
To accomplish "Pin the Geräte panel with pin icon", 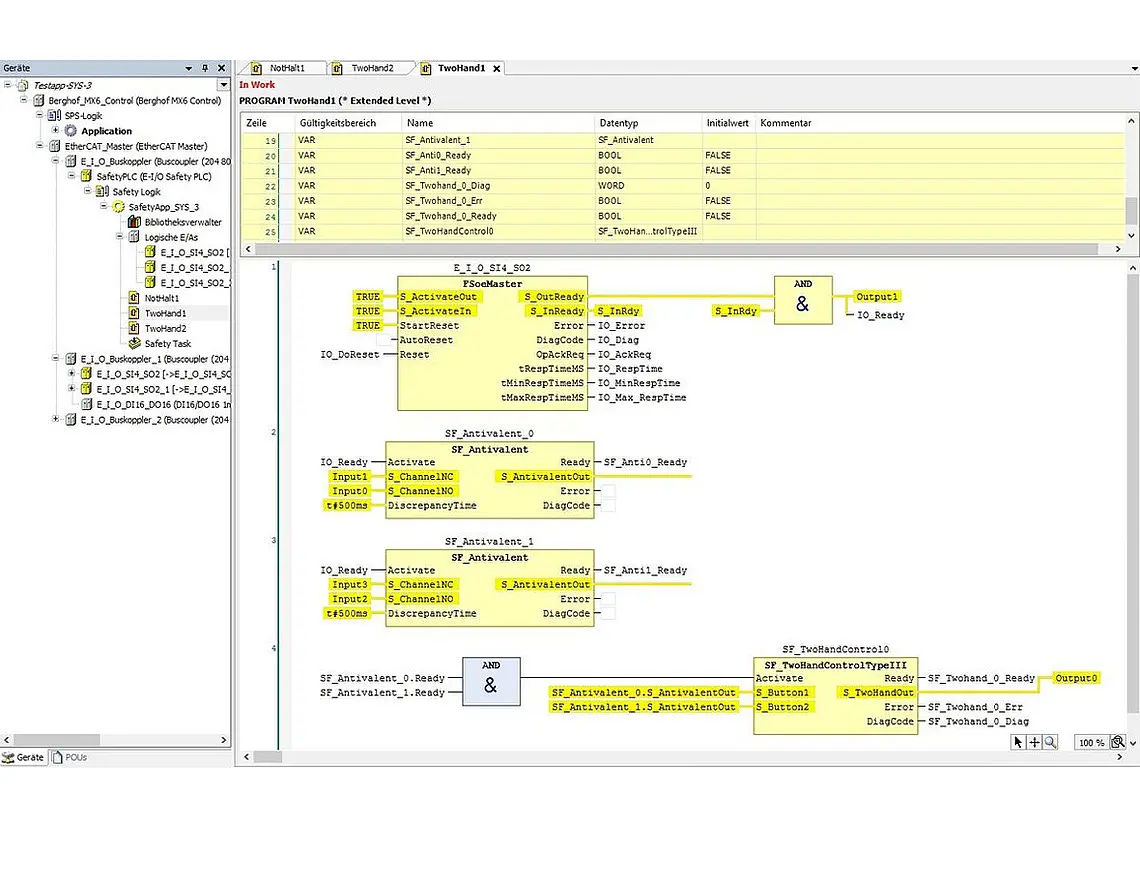I will 205,68.
